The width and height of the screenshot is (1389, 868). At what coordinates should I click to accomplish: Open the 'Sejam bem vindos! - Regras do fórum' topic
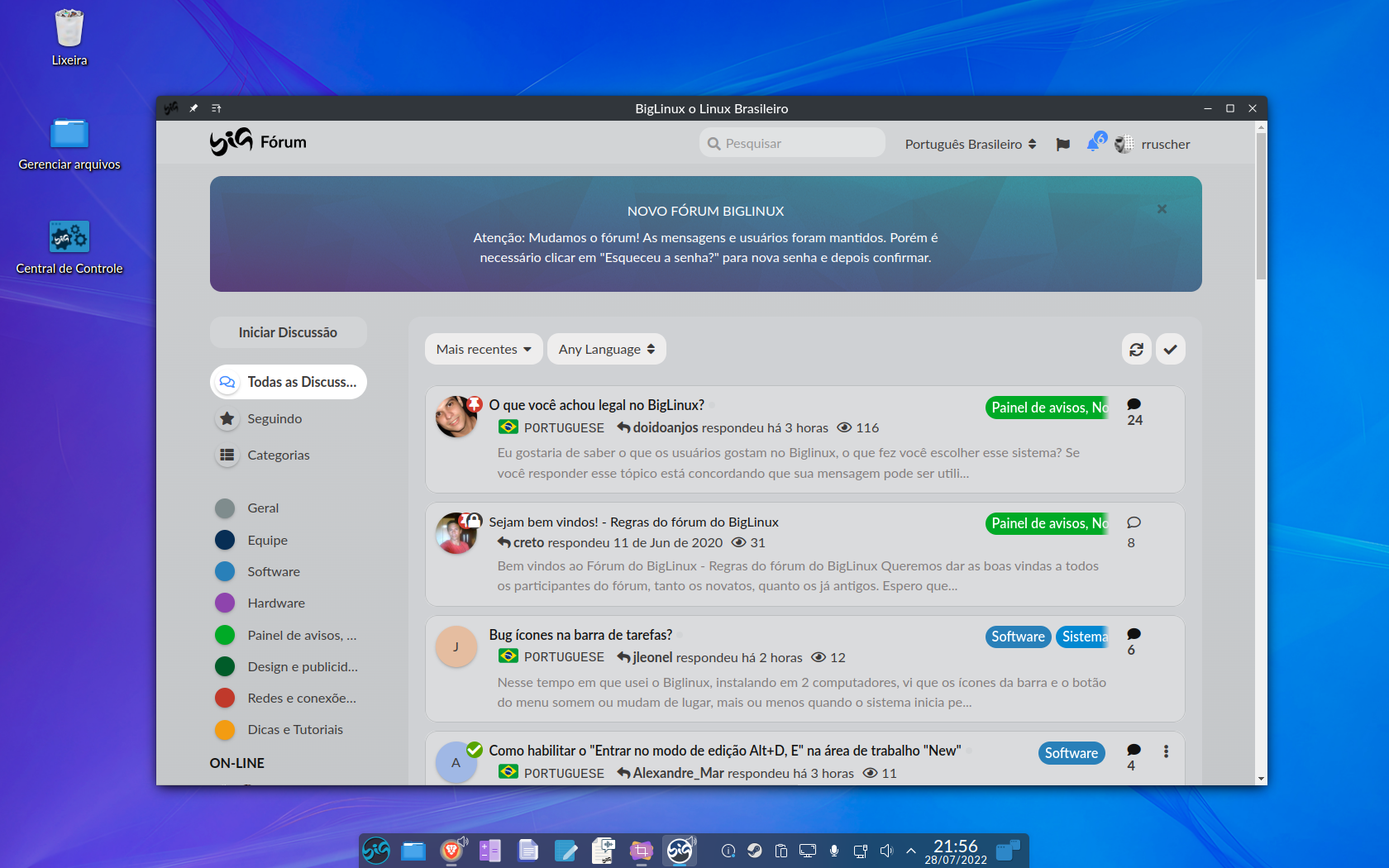pyautogui.click(x=633, y=522)
